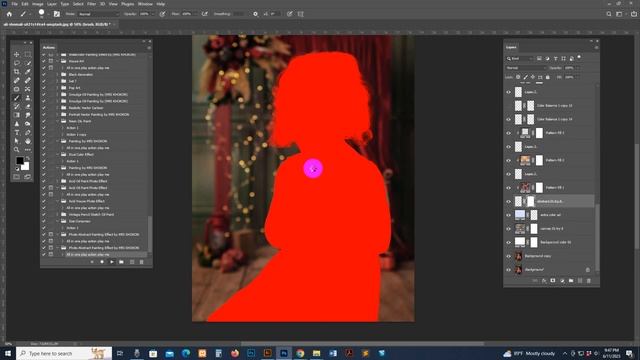The image size is (640, 360).
Task: Select the Rectangular Marquee tool
Action: click(x=28, y=54)
